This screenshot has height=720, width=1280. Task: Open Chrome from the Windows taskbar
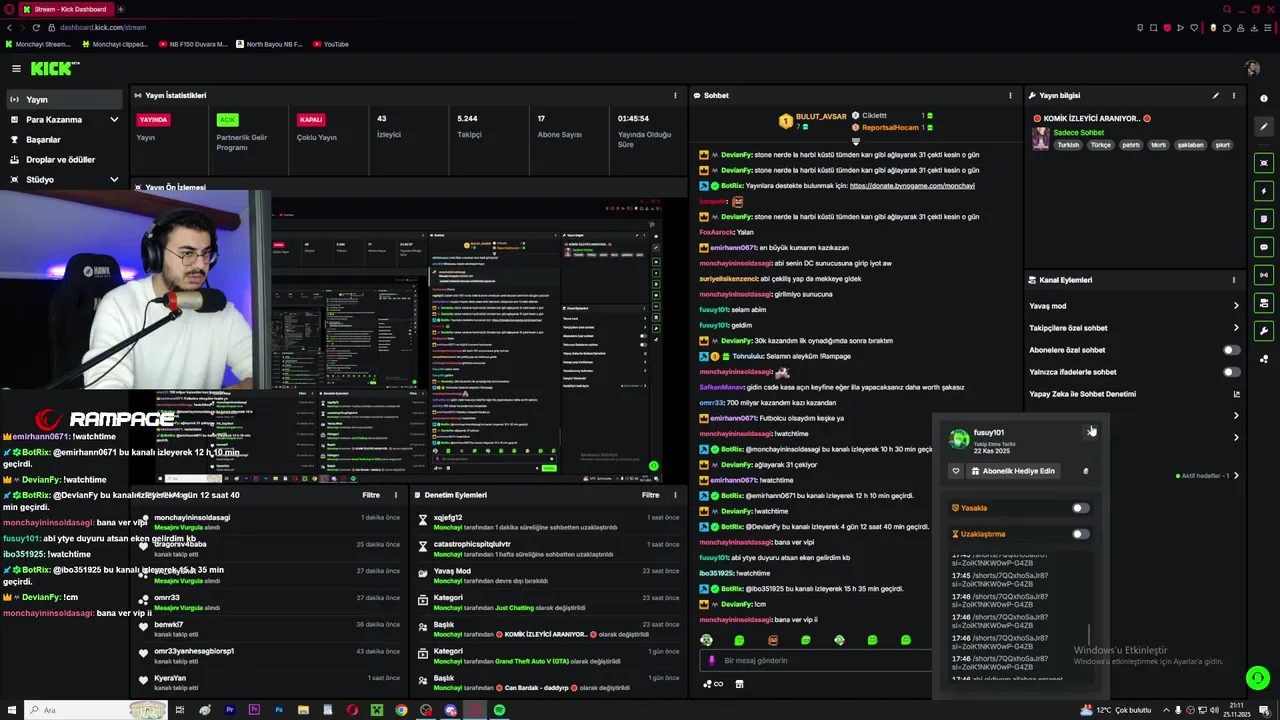click(x=401, y=710)
